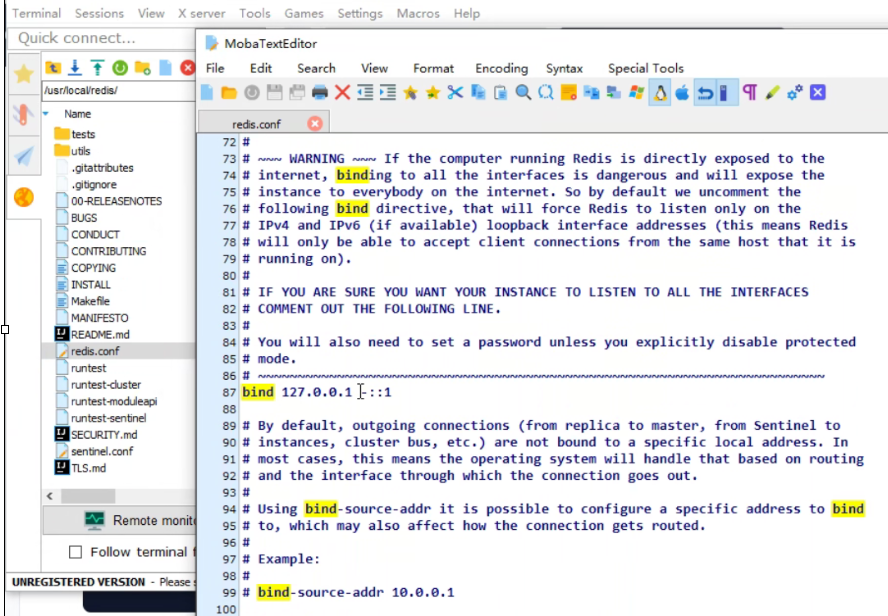Toggle word wrap arrow icon
888x616 pixels.
tap(705, 92)
